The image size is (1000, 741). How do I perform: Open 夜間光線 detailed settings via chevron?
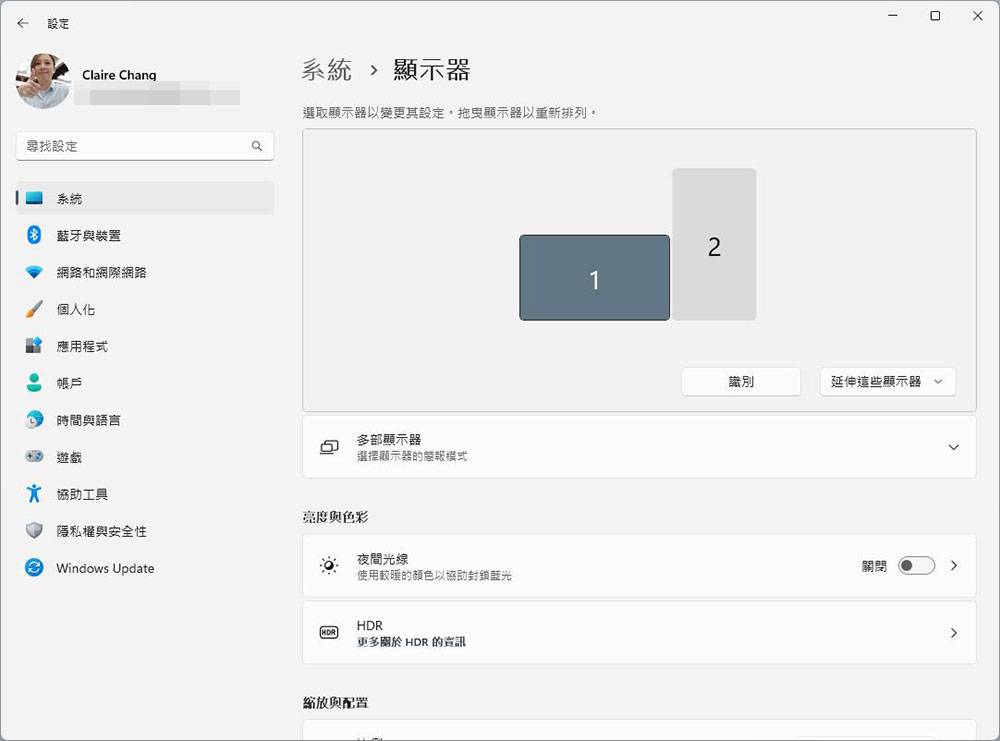tap(953, 565)
